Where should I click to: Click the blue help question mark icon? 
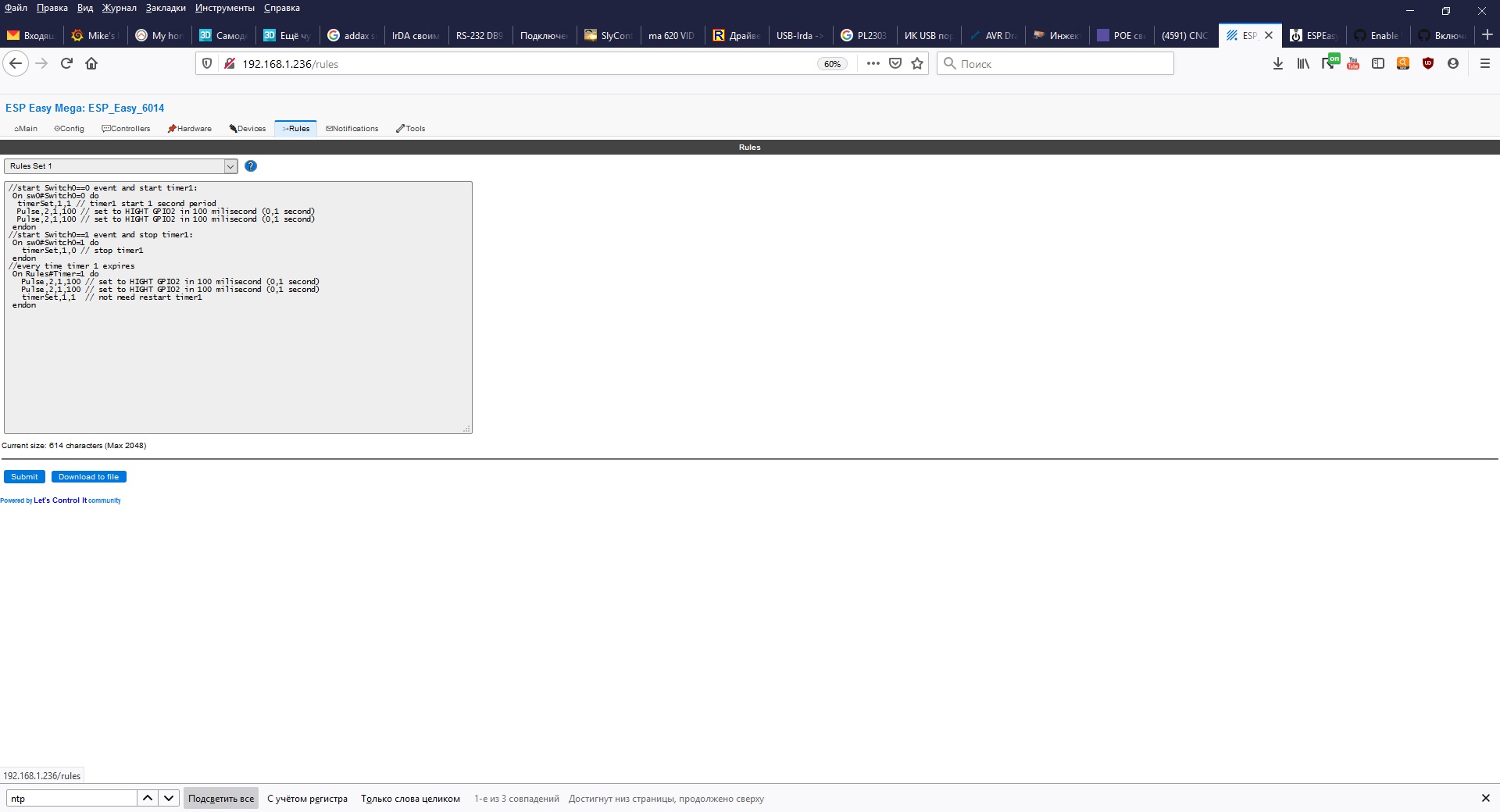(251, 166)
